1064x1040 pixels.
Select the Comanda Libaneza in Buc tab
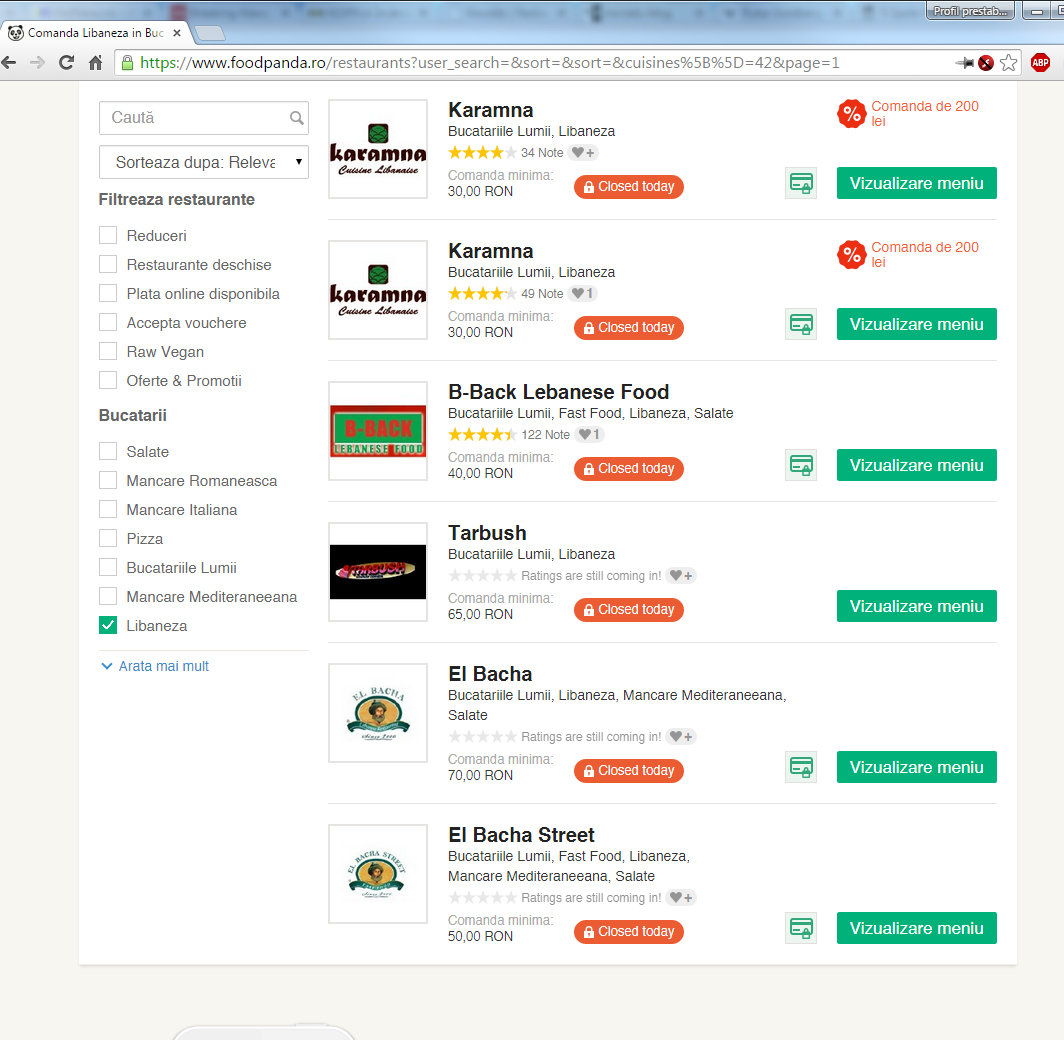95,33
